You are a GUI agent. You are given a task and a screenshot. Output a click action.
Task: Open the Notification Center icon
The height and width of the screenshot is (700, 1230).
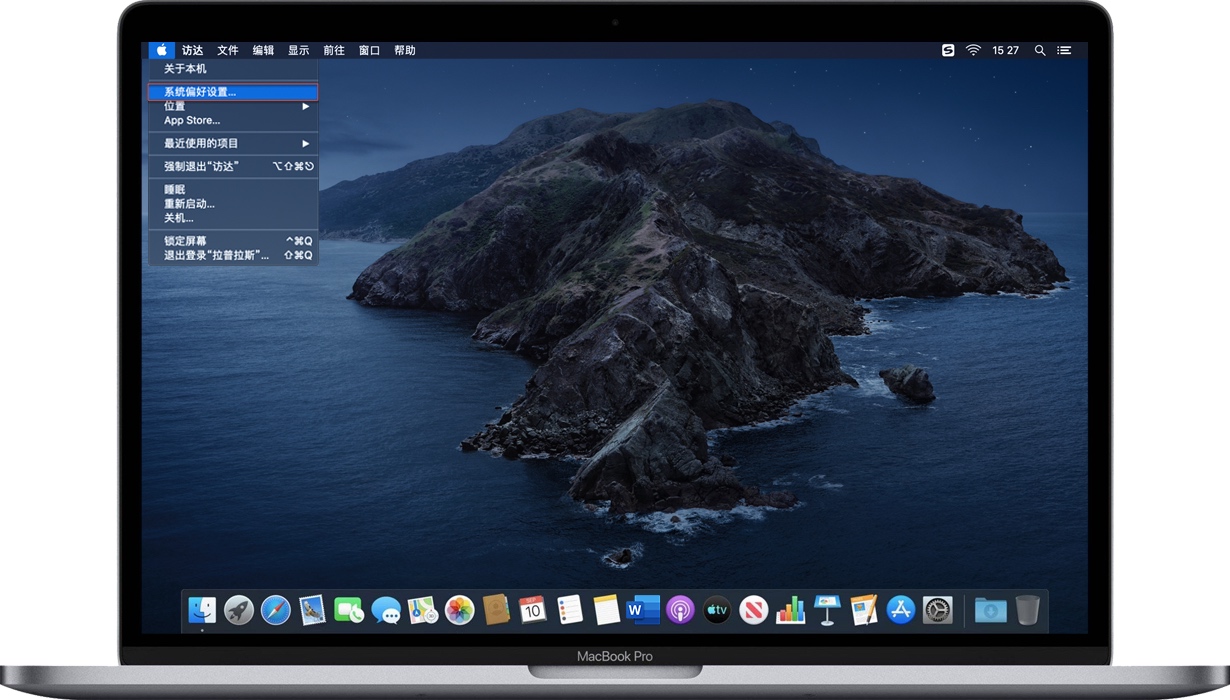click(x=1064, y=50)
